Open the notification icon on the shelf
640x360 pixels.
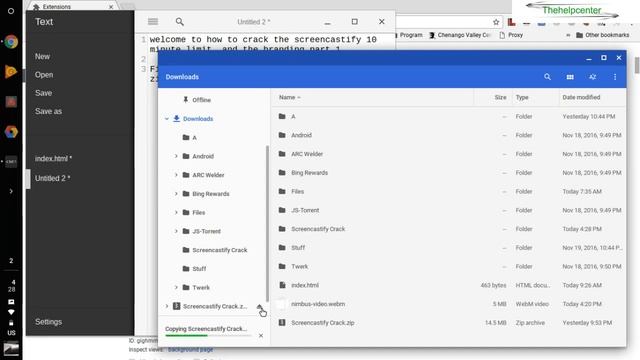[x=11, y=302]
